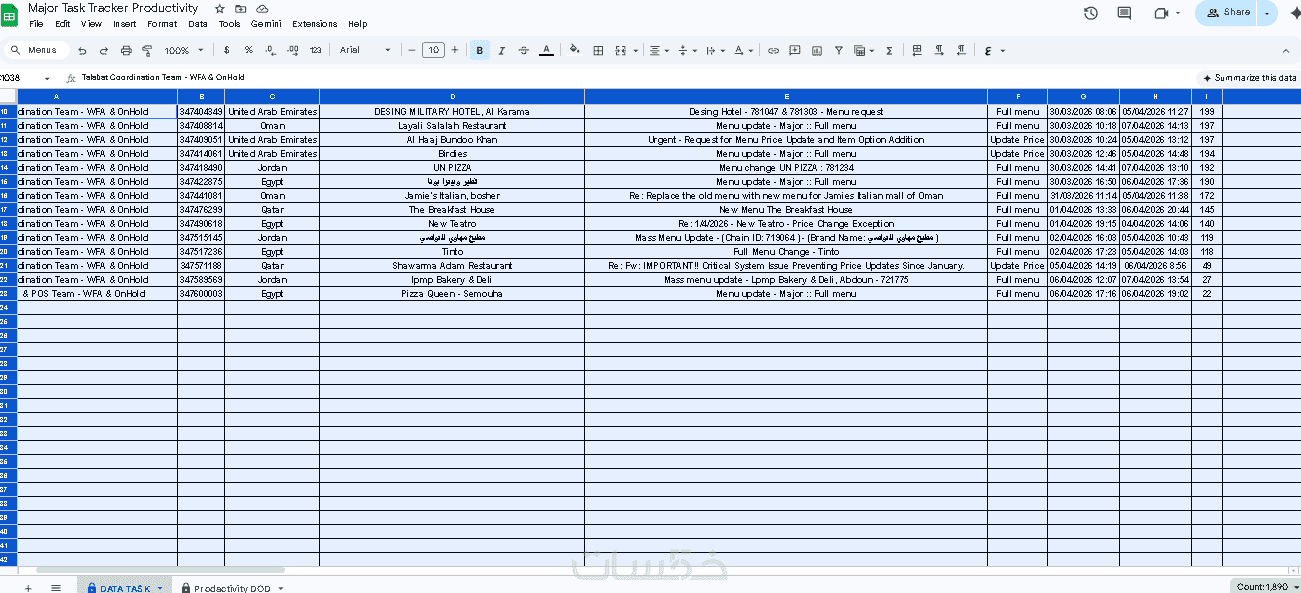
Task: Open the zoom 100% dropdown
Action: pyautogui.click(x=184, y=50)
